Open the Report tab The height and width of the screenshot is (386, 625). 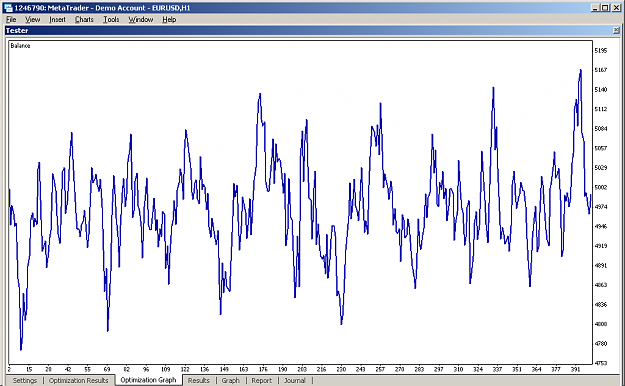click(261, 380)
